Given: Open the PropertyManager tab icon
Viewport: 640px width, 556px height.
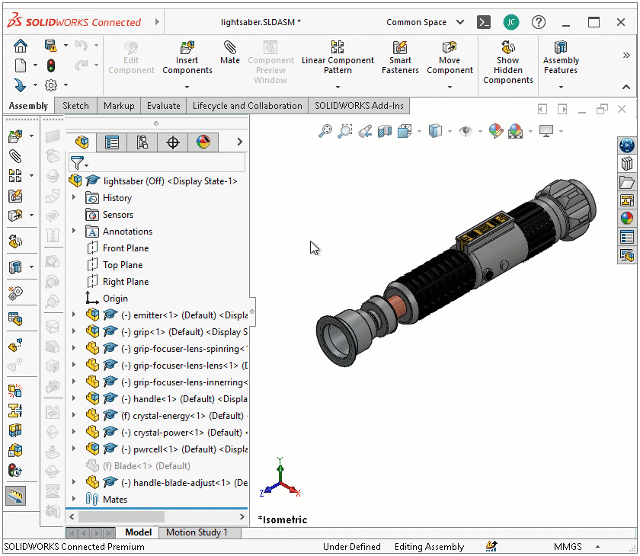Looking at the screenshot, I should pyautogui.click(x=111, y=142).
